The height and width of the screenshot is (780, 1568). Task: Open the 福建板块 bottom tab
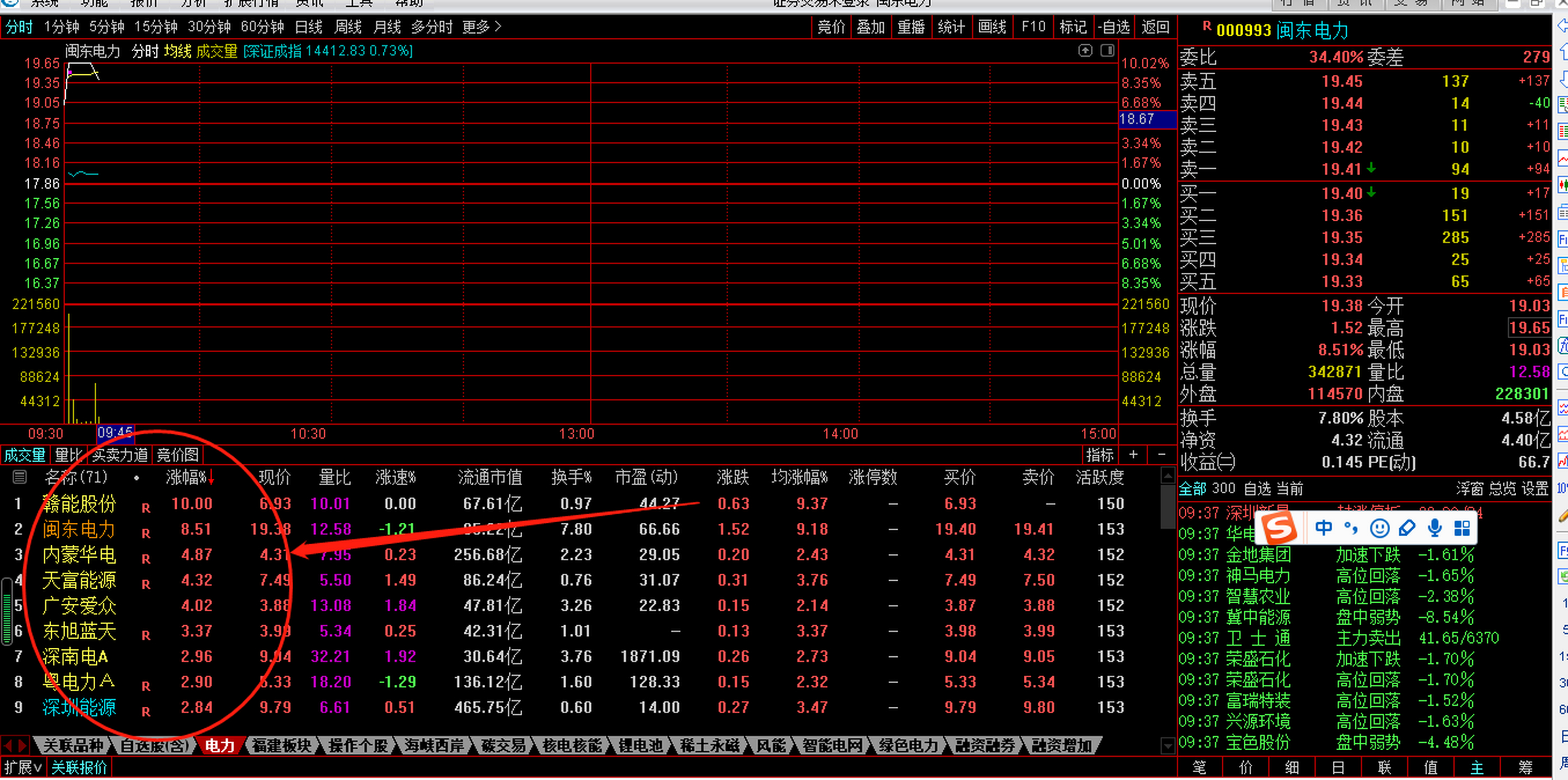point(281,745)
